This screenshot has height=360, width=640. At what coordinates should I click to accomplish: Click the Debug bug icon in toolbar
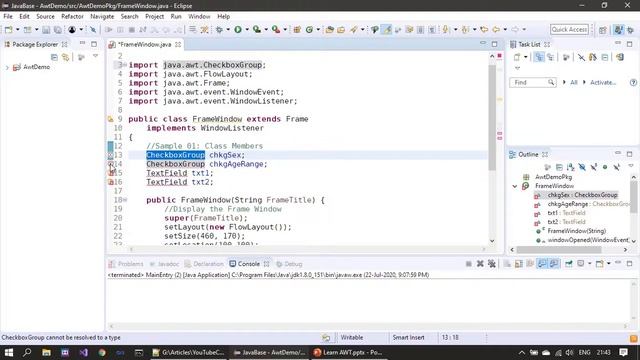tap(220, 29)
